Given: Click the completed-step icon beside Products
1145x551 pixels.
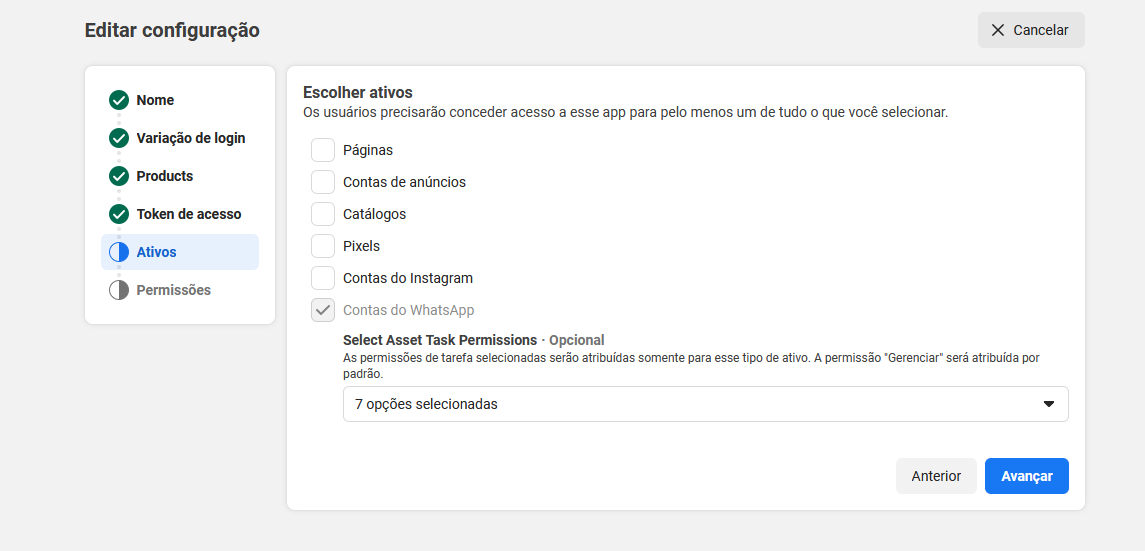Looking at the screenshot, I should click(119, 176).
